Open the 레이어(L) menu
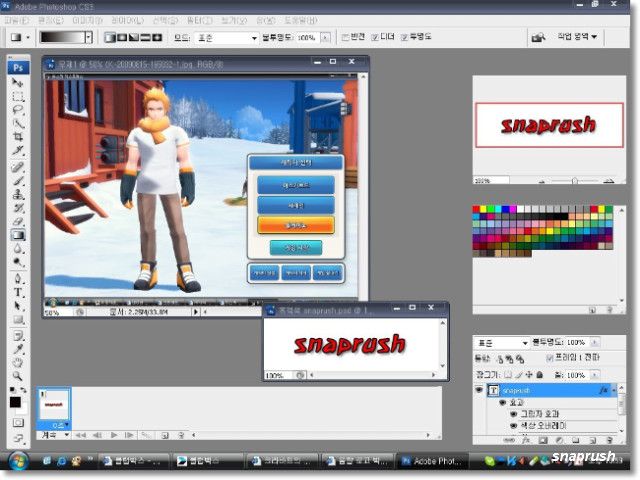The height and width of the screenshot is (480, 640). coord(128,20)
